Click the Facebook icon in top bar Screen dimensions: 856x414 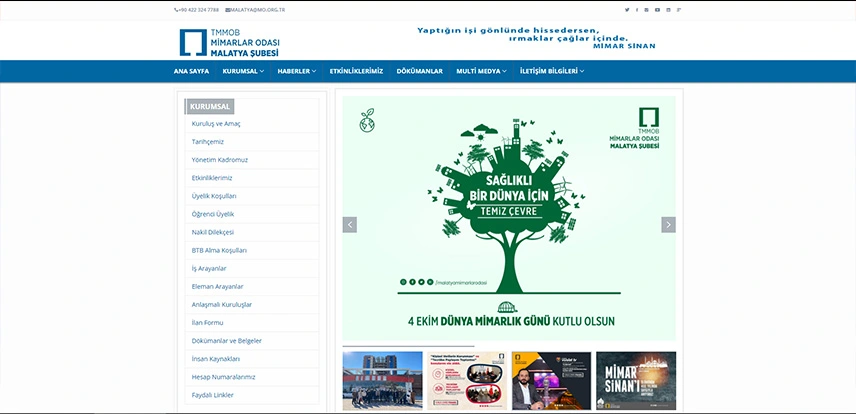(x=636, y=9)
